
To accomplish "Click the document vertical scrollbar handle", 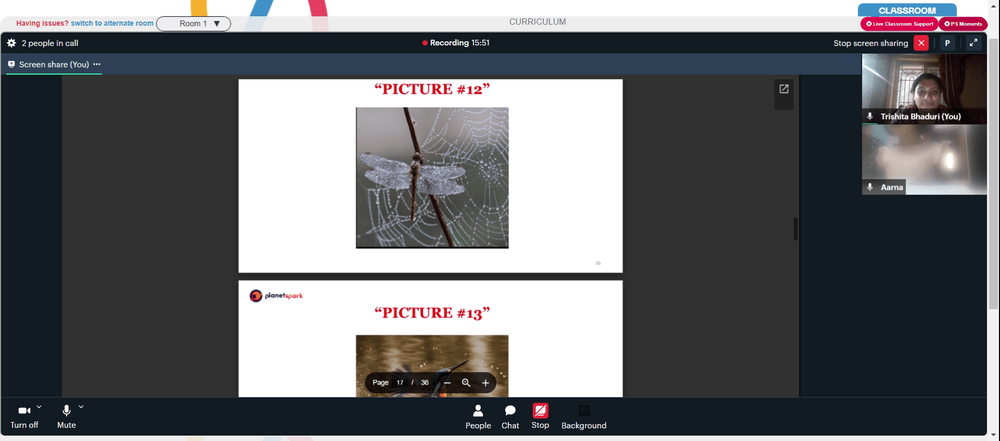I will click(x=795, y=229).
